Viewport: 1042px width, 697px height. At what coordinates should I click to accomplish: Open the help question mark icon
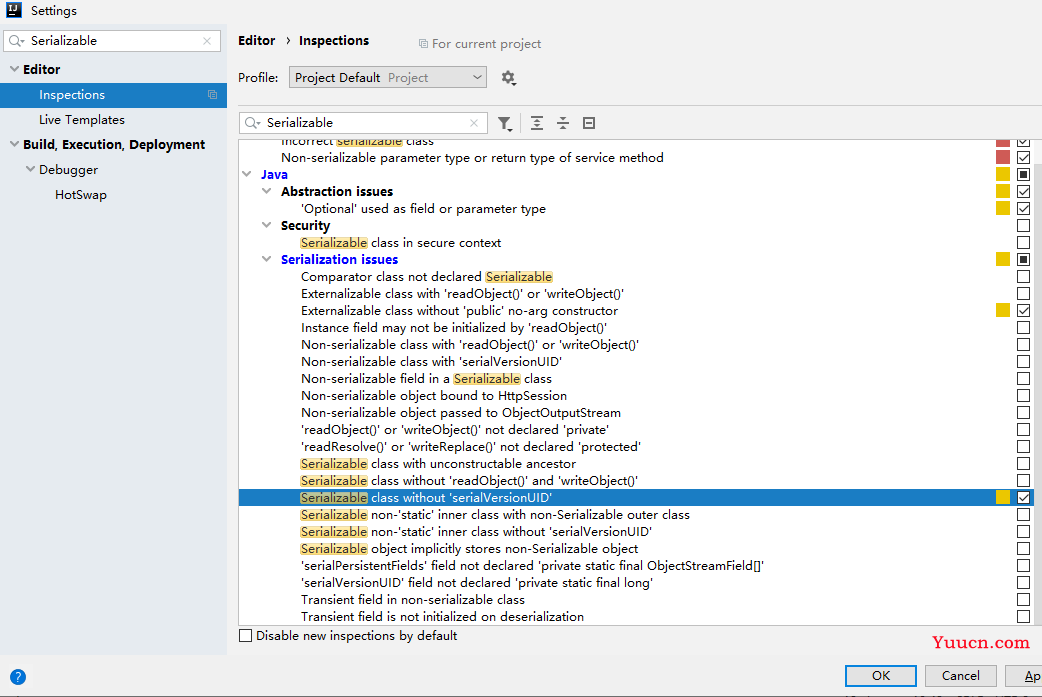coord(18,677)
